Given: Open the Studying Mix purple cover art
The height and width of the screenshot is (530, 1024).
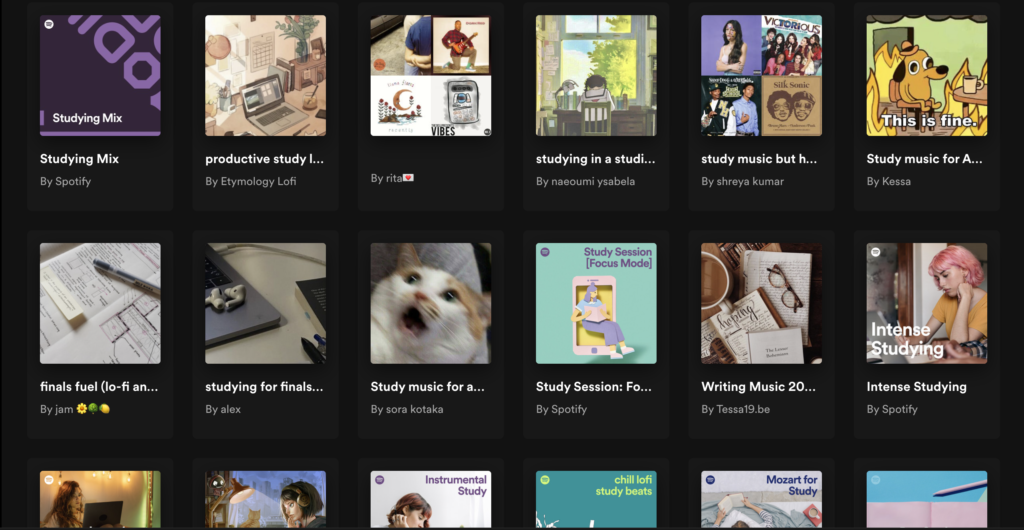Looking at the screenshot, I should point(100,76).
